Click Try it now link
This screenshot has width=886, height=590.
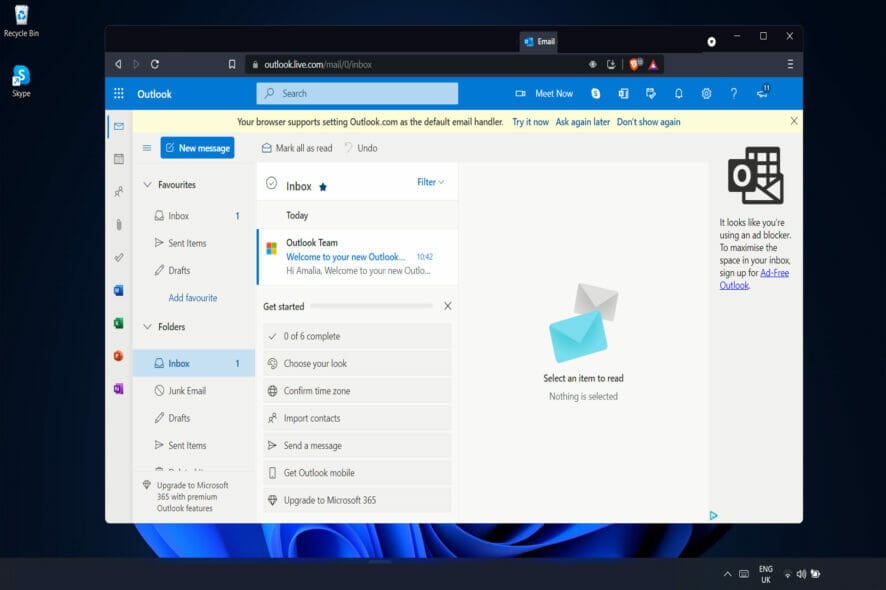click(530, 122)
